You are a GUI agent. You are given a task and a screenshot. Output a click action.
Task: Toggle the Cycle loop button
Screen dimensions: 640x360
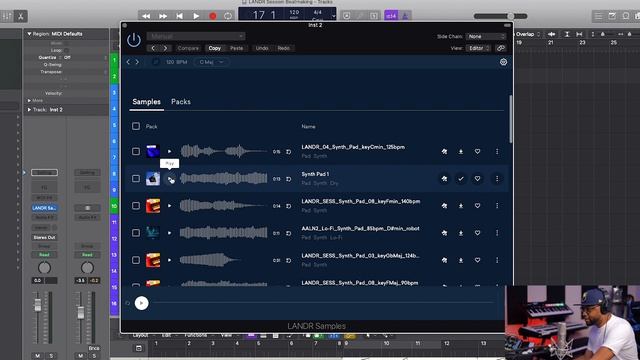(x=228, y=16)
